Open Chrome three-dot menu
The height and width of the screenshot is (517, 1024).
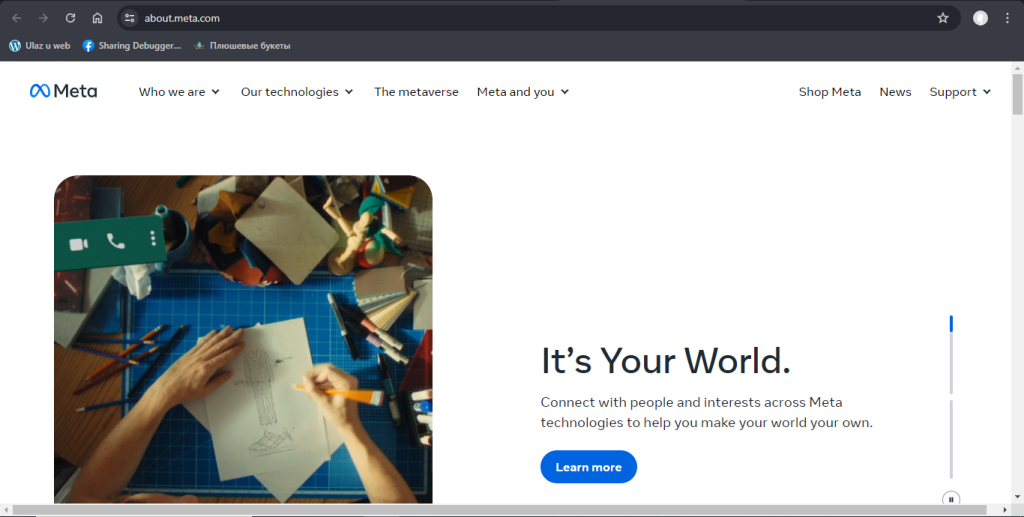point(1007,18)
